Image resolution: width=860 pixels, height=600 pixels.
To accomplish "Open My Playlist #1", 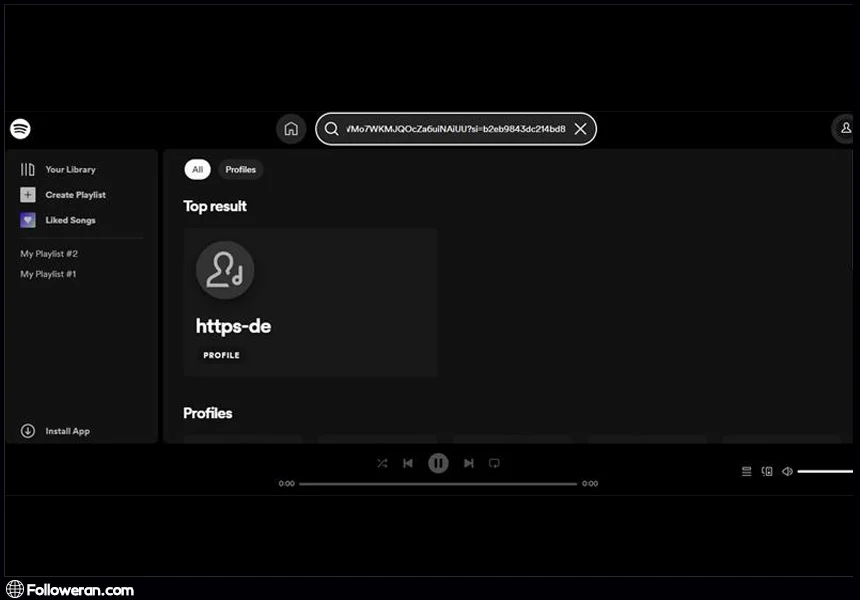I will pyautogui.click(x=49, y=274).
